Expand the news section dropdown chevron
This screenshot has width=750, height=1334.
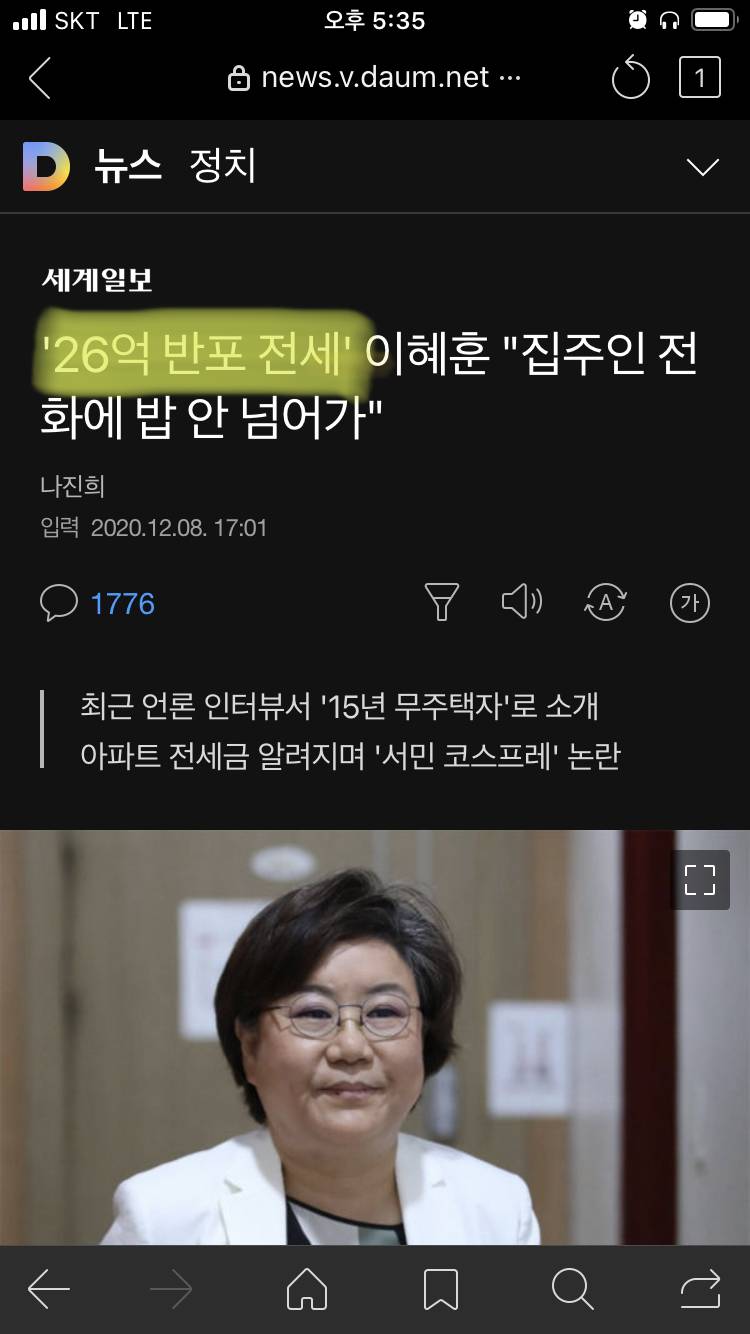(703, 167)
